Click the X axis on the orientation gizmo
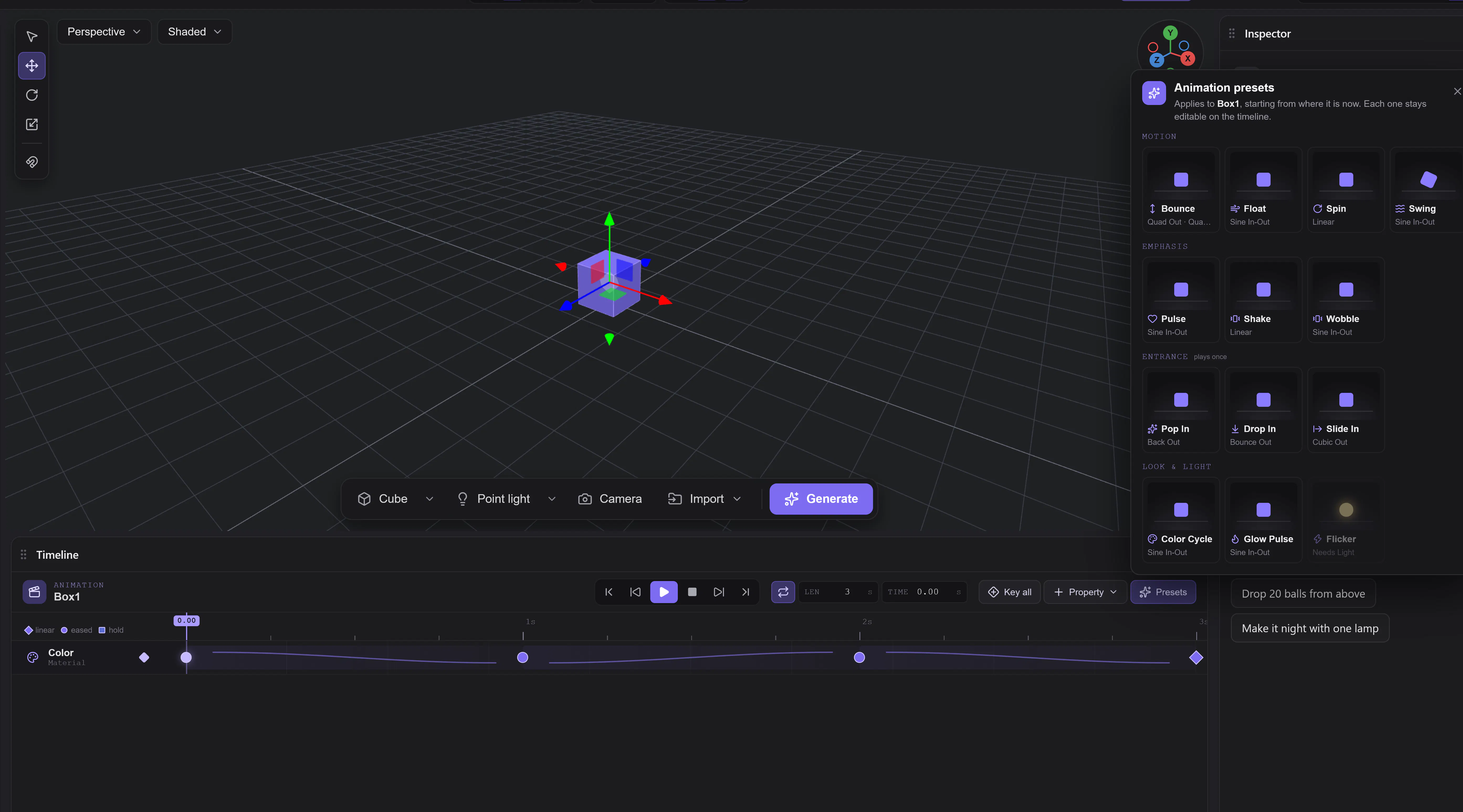The height and width of the screenshot is (812, 1463). click(1188, 58)
